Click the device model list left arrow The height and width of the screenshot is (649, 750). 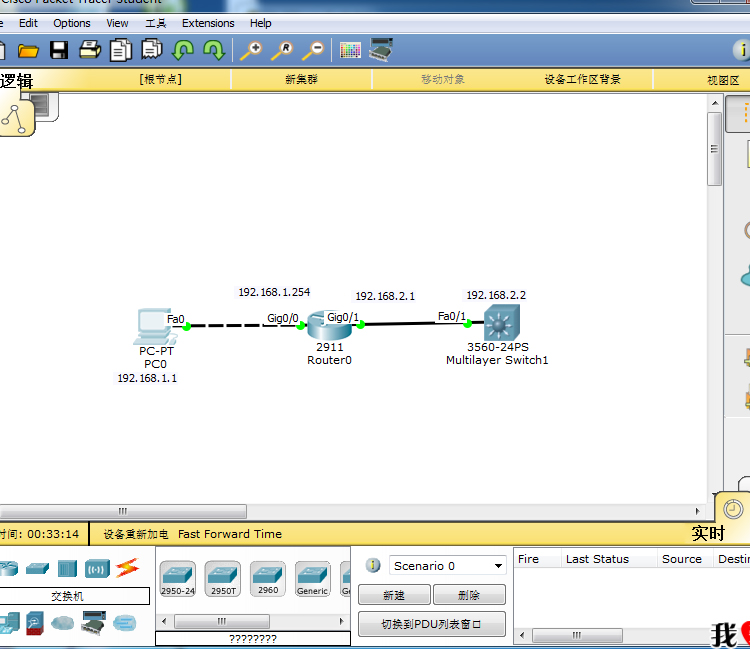click(164, 622)
